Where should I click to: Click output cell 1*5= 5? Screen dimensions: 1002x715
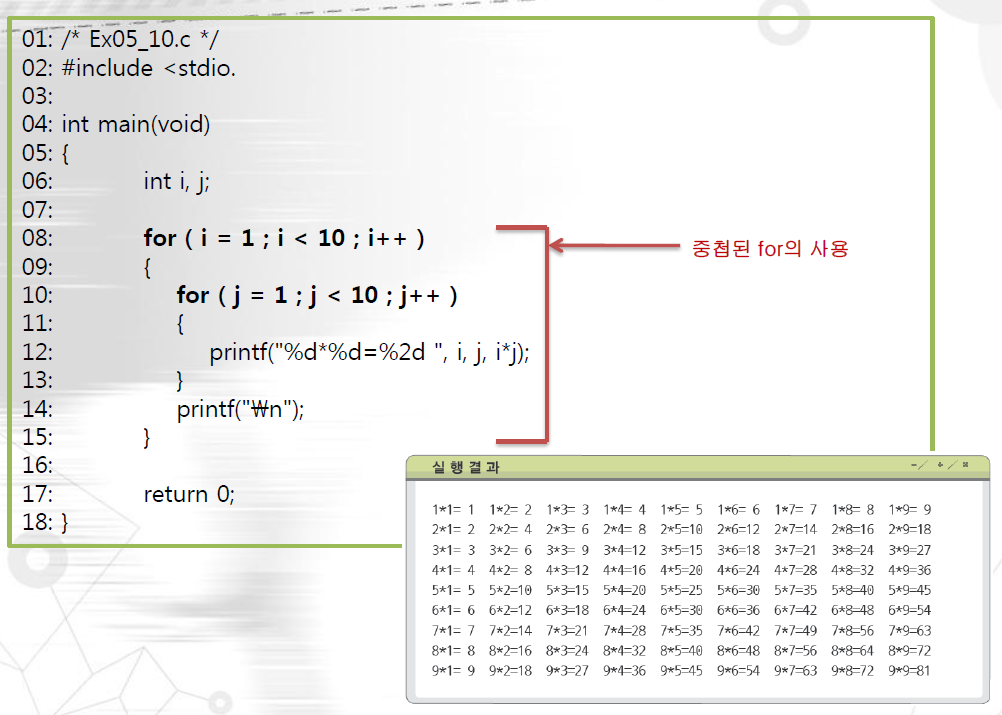[x=681, y=510]
